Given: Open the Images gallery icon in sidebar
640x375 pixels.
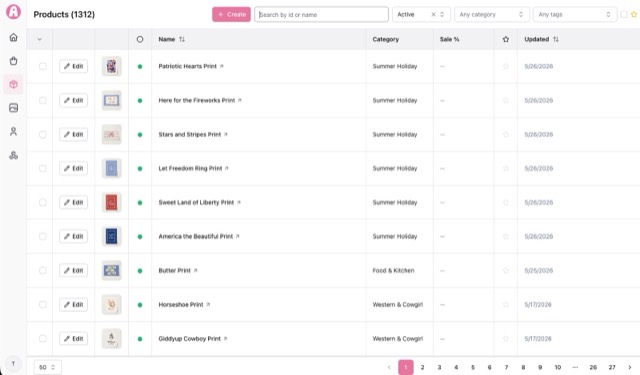Looking at the screenshot, I should coord(13,108).
